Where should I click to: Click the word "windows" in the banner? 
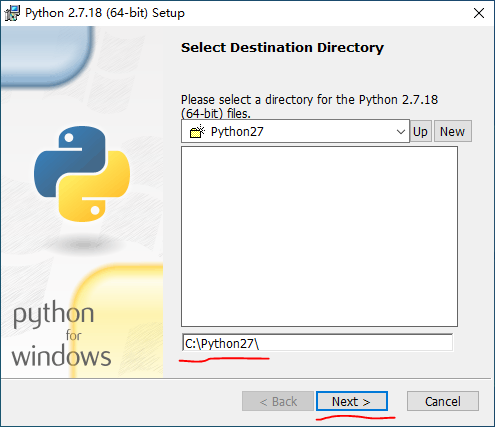click(61, 357)
